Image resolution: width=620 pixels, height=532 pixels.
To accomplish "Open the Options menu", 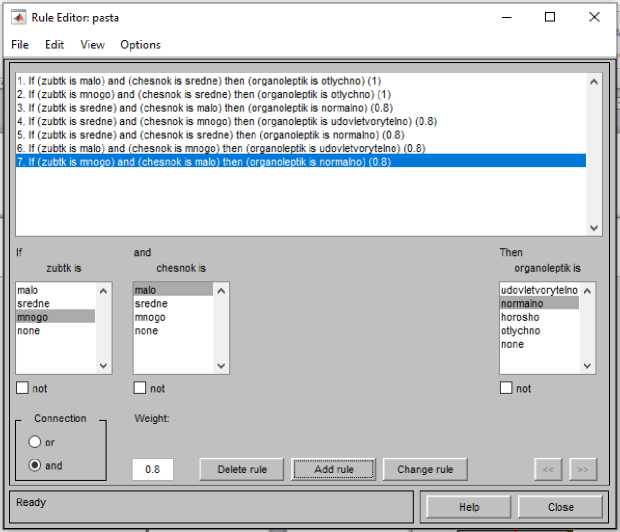I will coord(140,45).
